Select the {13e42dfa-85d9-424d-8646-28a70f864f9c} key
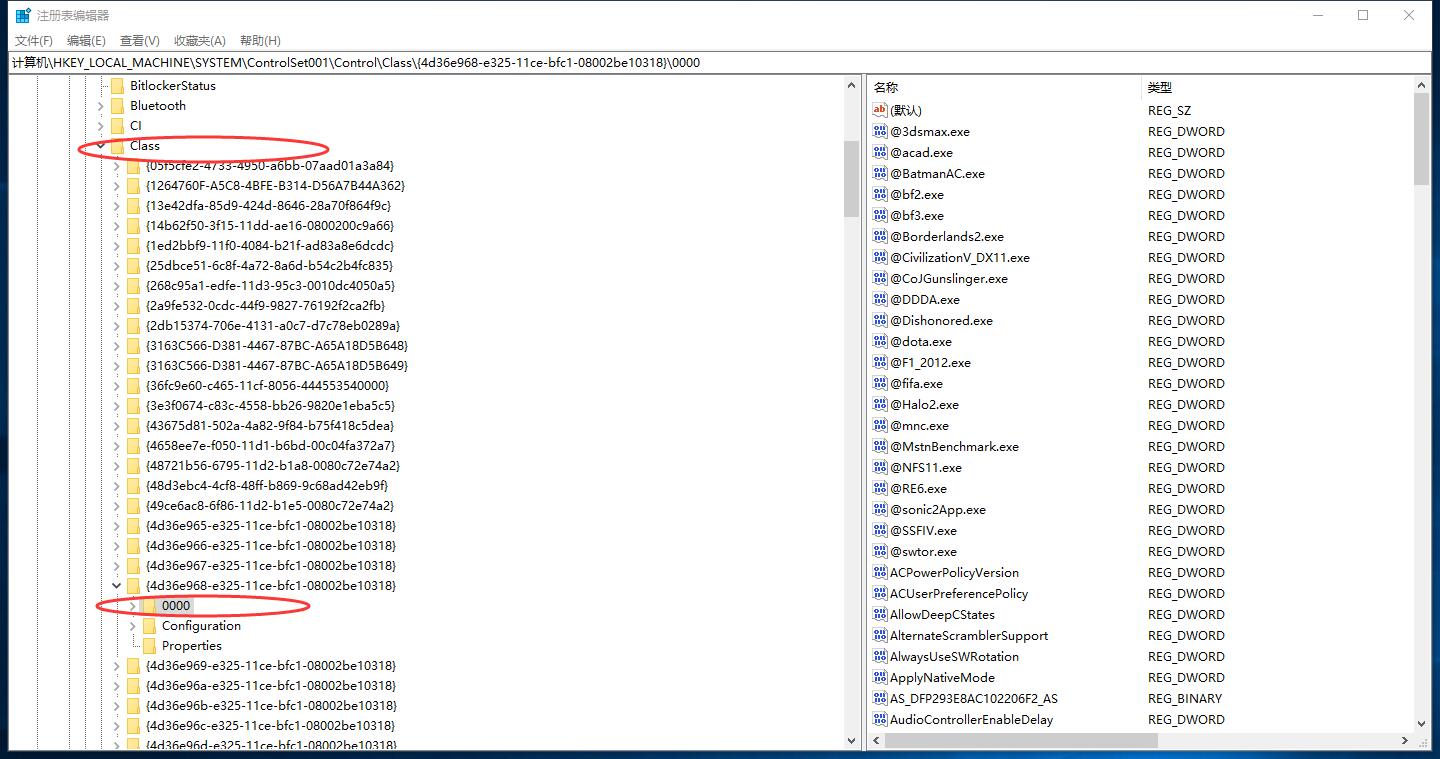 [268, 206]
